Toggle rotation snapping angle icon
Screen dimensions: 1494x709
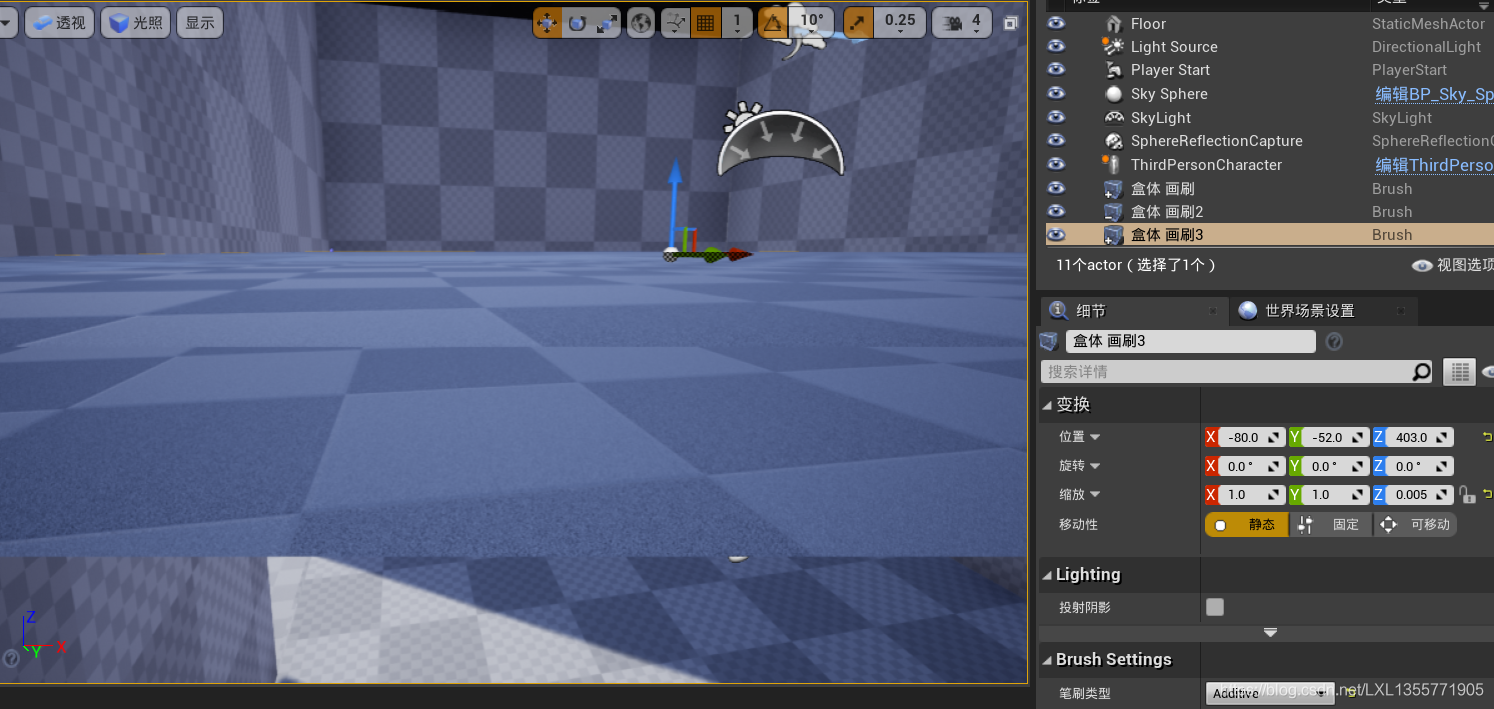click(x=772, y=22)
